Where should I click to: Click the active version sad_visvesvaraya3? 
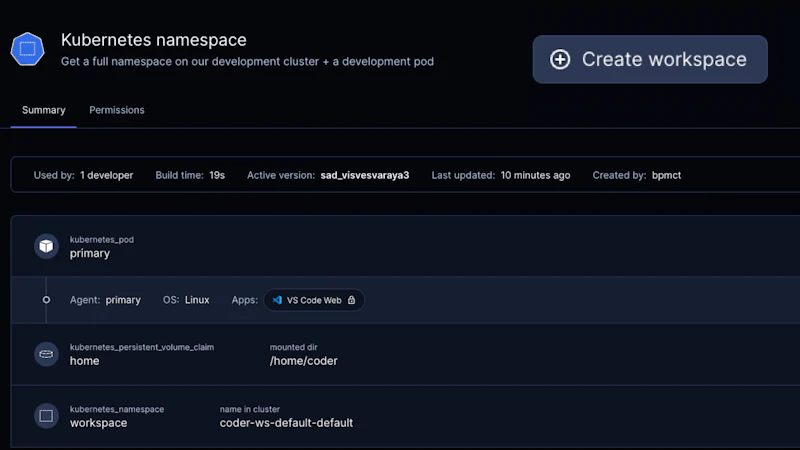[364, 175]
